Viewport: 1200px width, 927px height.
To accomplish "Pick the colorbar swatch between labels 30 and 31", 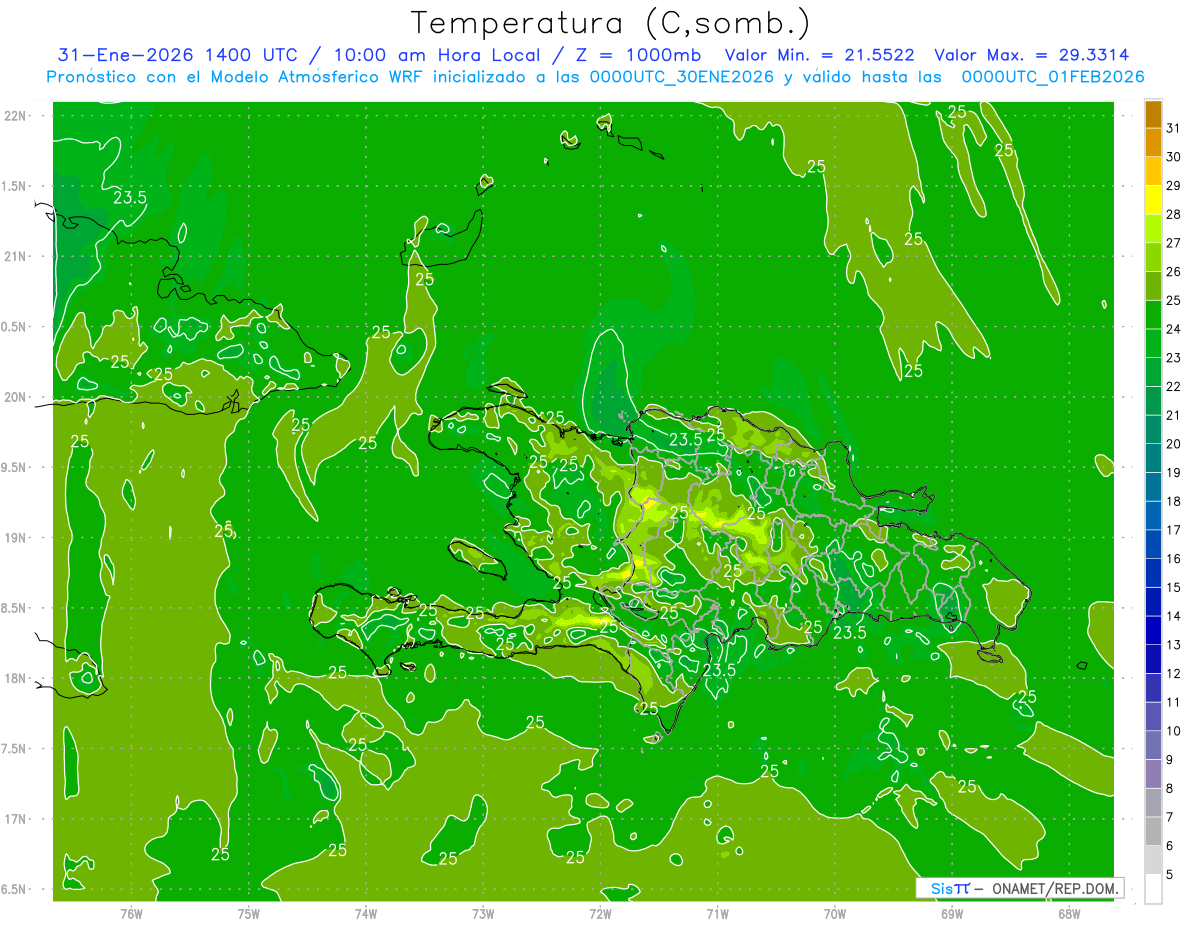I will click(x=1153, y=143).
